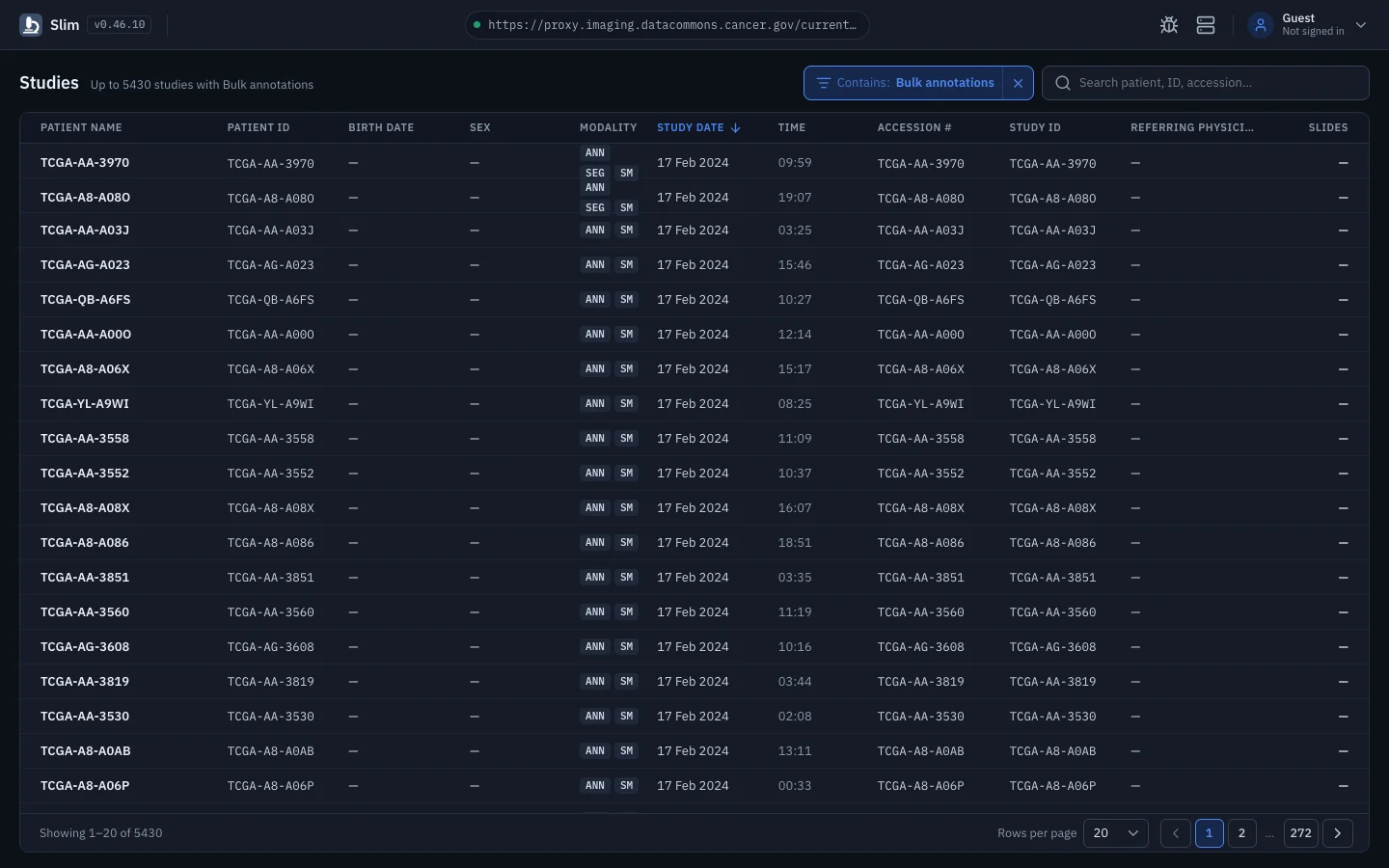
Task: Click the Modality column header
Action: coord(608,127)
